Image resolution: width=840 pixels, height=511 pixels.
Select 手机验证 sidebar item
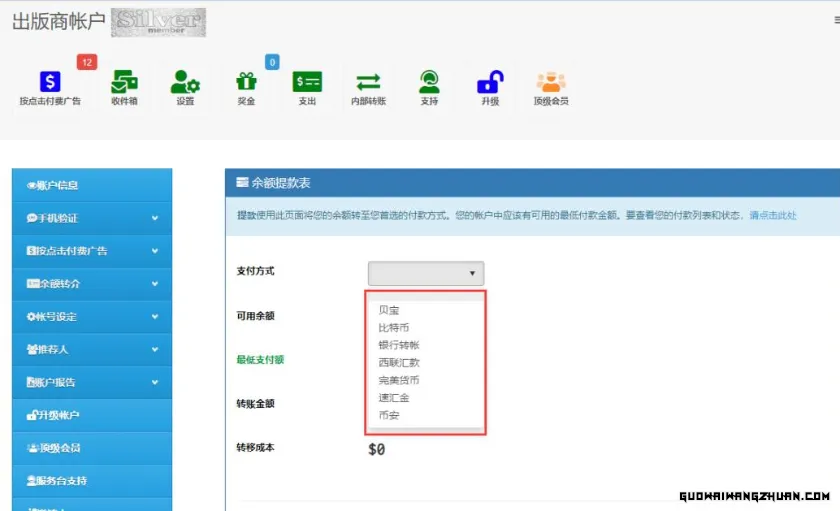pos(92,218)
